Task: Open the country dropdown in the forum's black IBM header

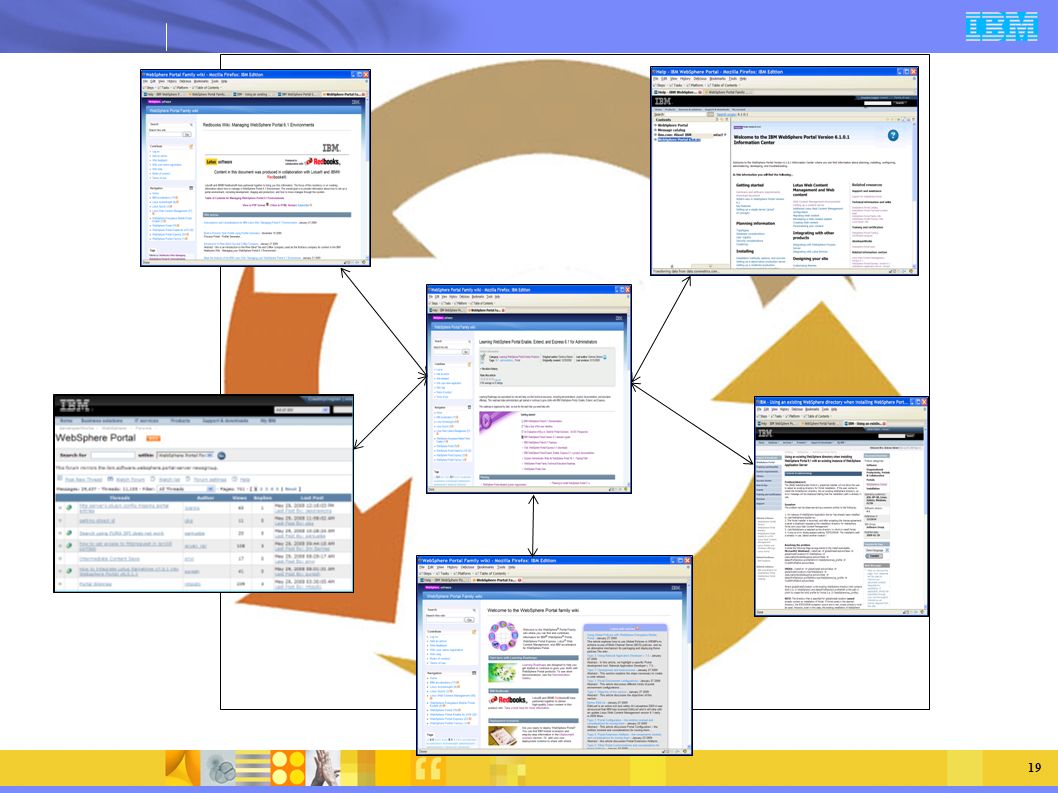Action: pos(302,410)
